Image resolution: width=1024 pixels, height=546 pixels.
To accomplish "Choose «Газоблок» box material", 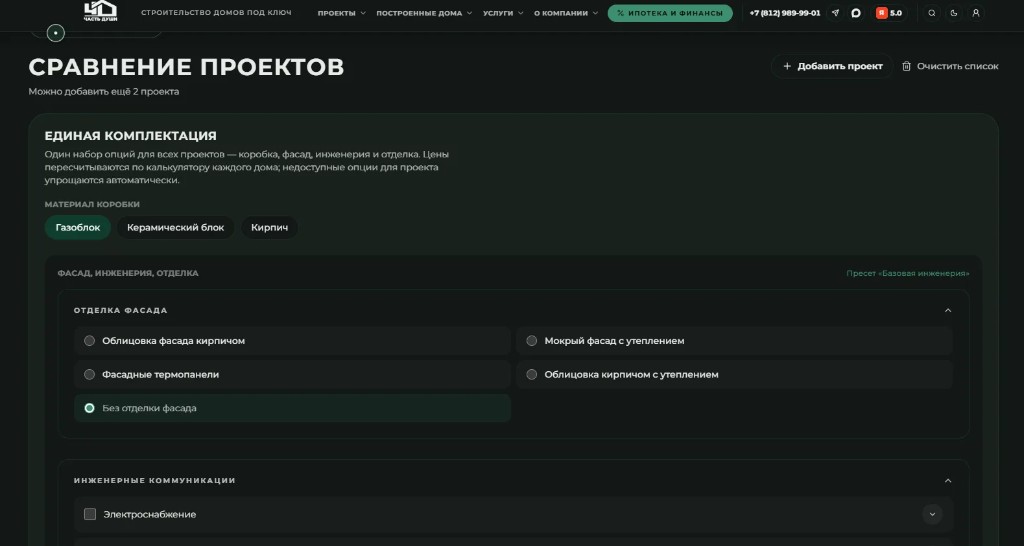I will [x=78, y=227].
